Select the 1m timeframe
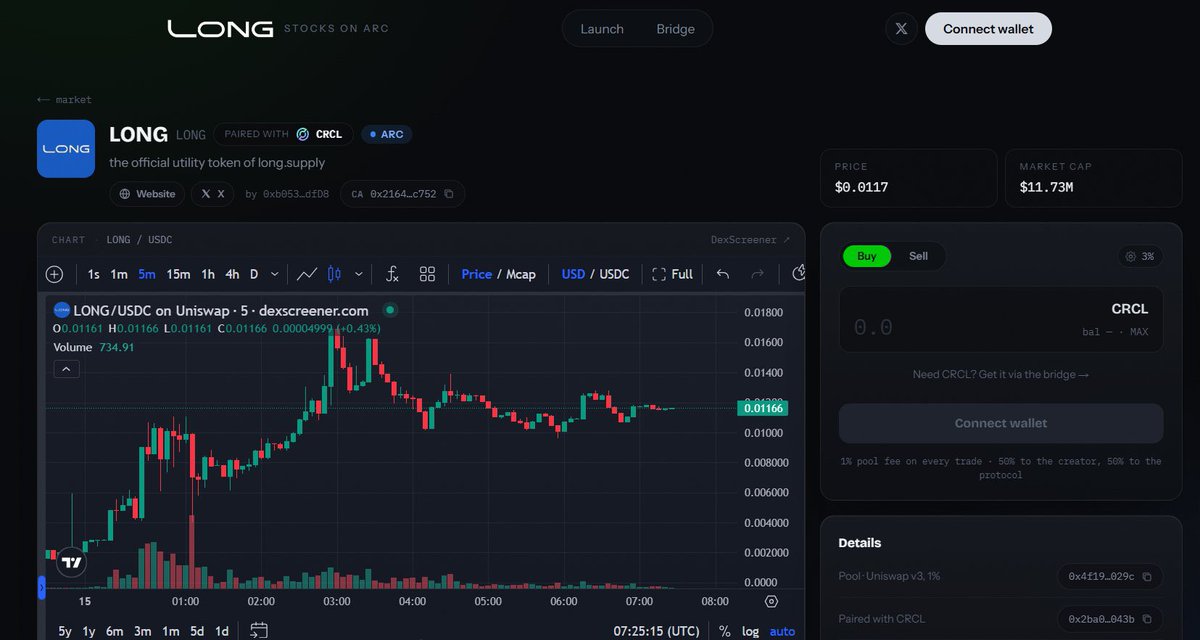Viewport: 1200px width, 640px height. [118, 274]
